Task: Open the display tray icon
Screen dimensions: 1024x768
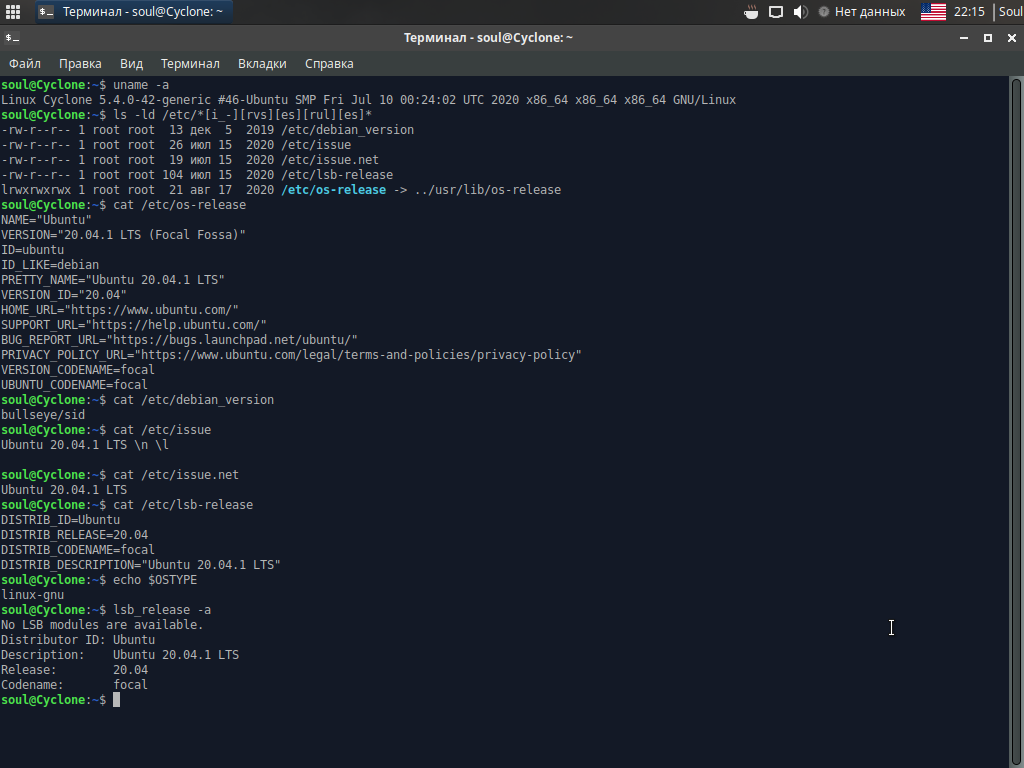Action: [x=776, y=12]
